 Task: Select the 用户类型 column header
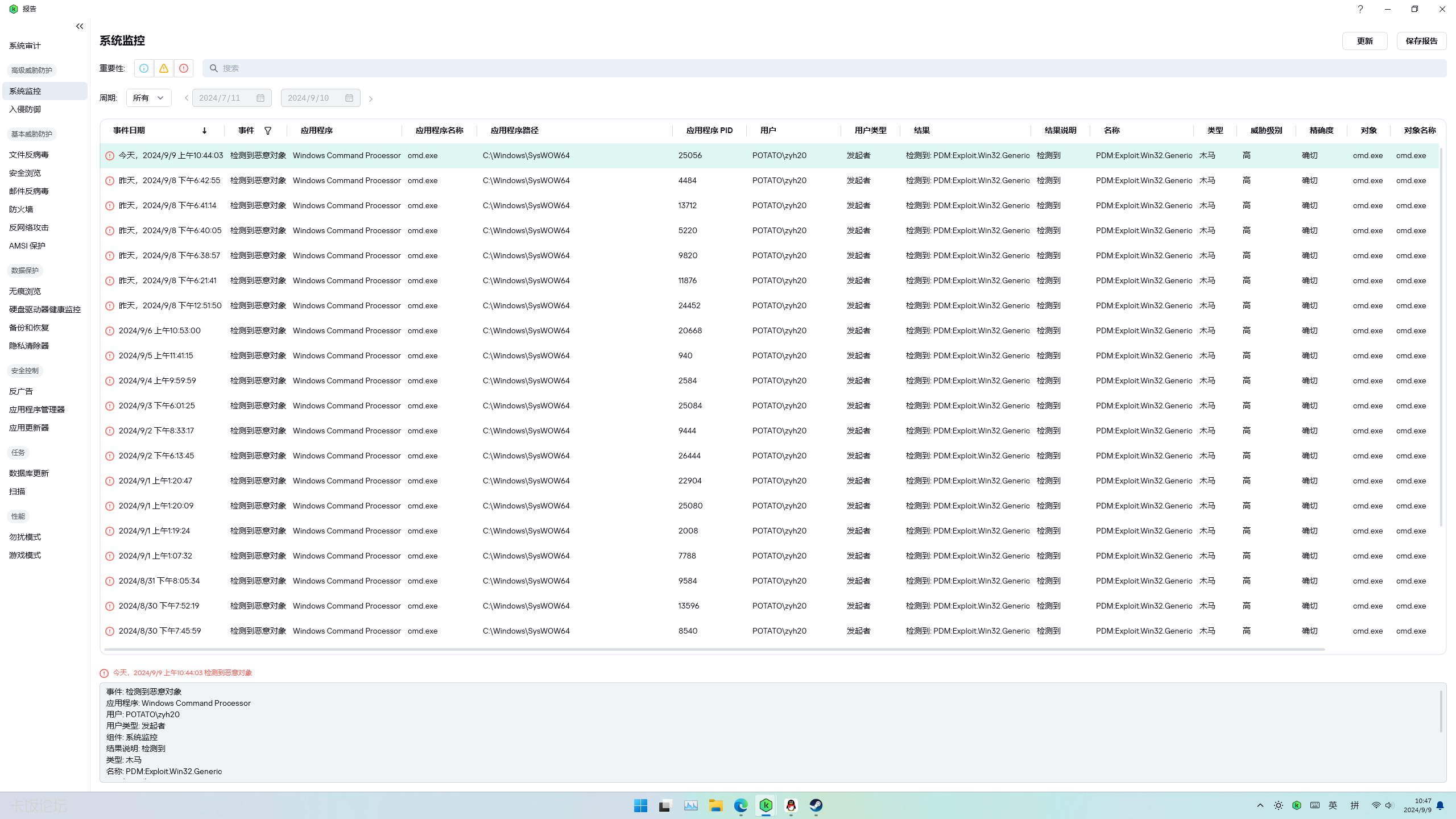[871, 130]
